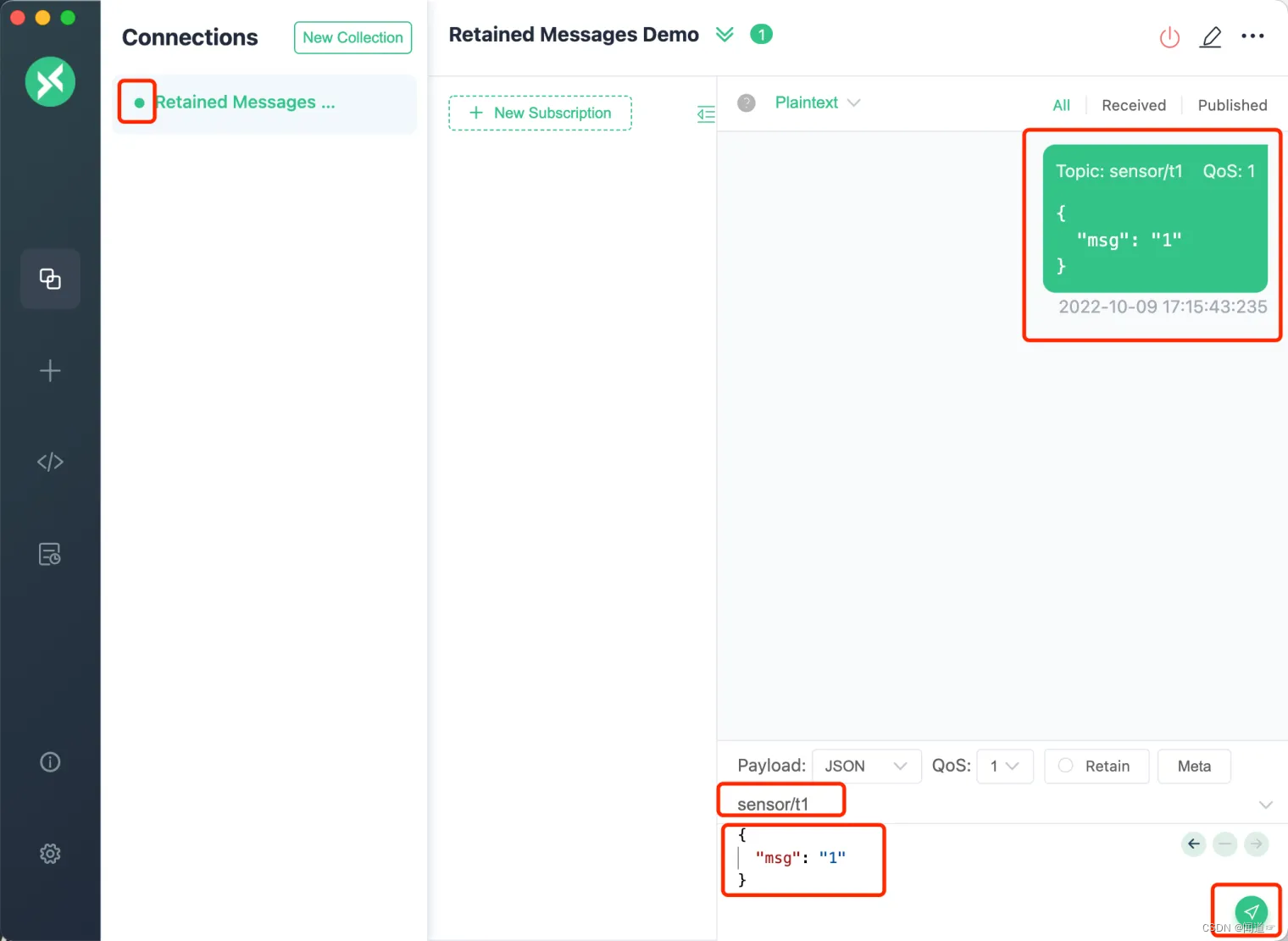Select the Connections panel icon

tap(50, 279)
